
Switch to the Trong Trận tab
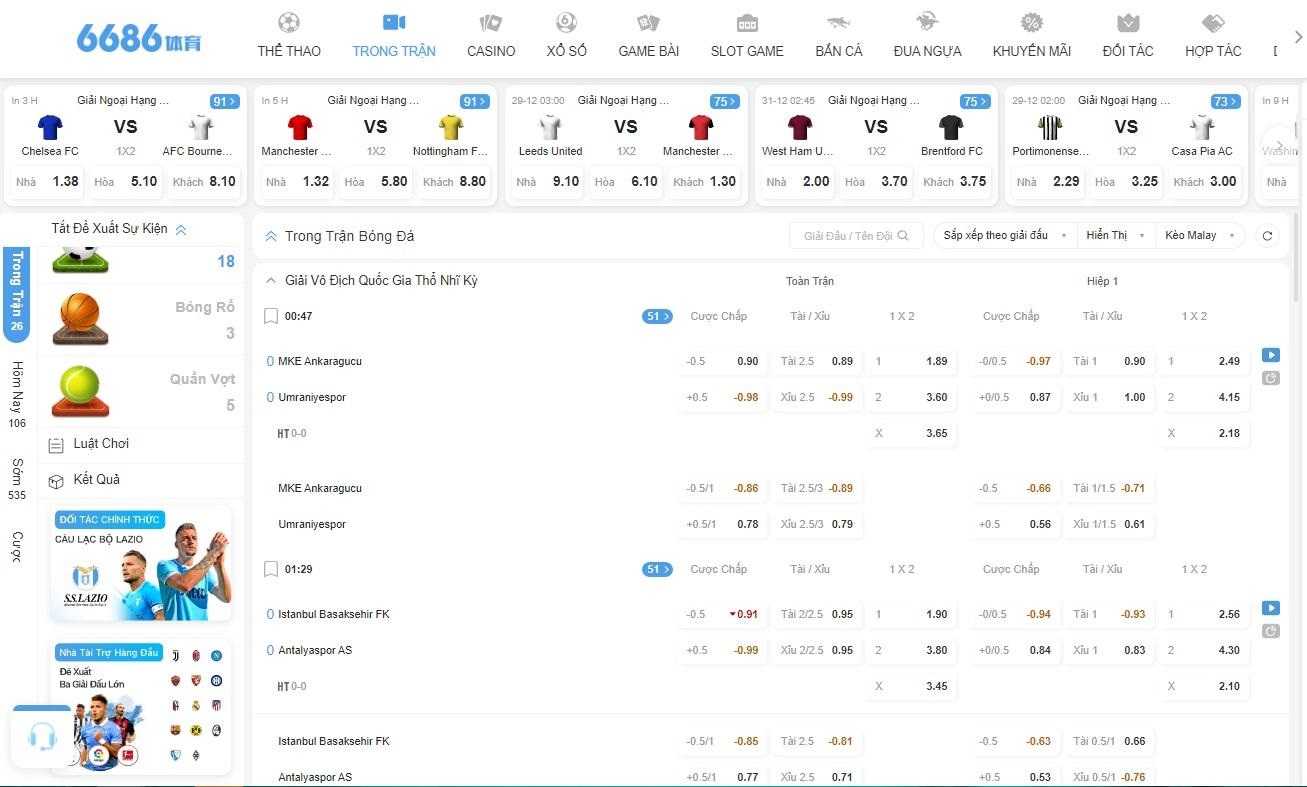(x=394, y=36)
